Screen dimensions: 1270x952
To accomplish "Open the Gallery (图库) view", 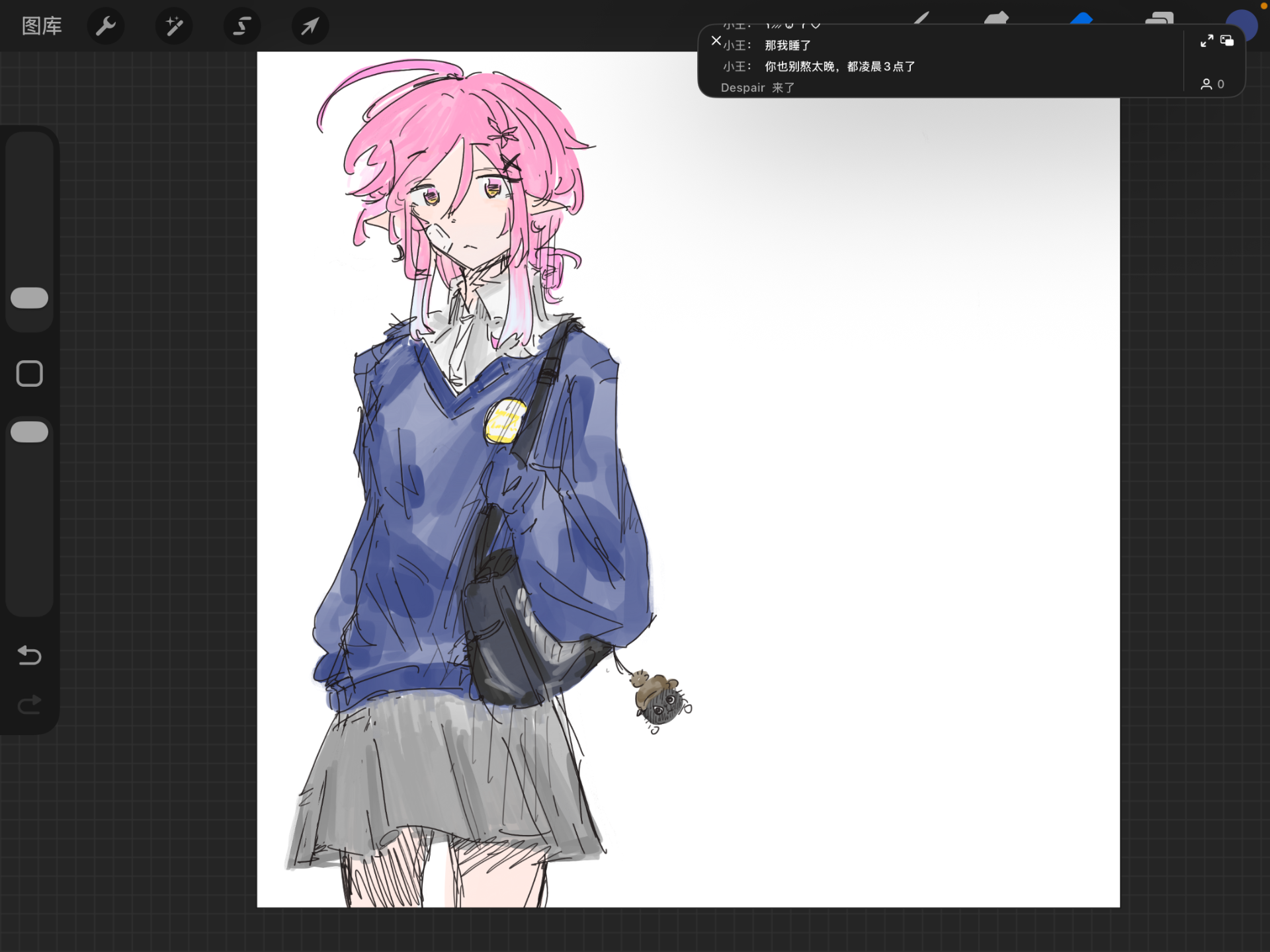I will click(x=42, y=26).
